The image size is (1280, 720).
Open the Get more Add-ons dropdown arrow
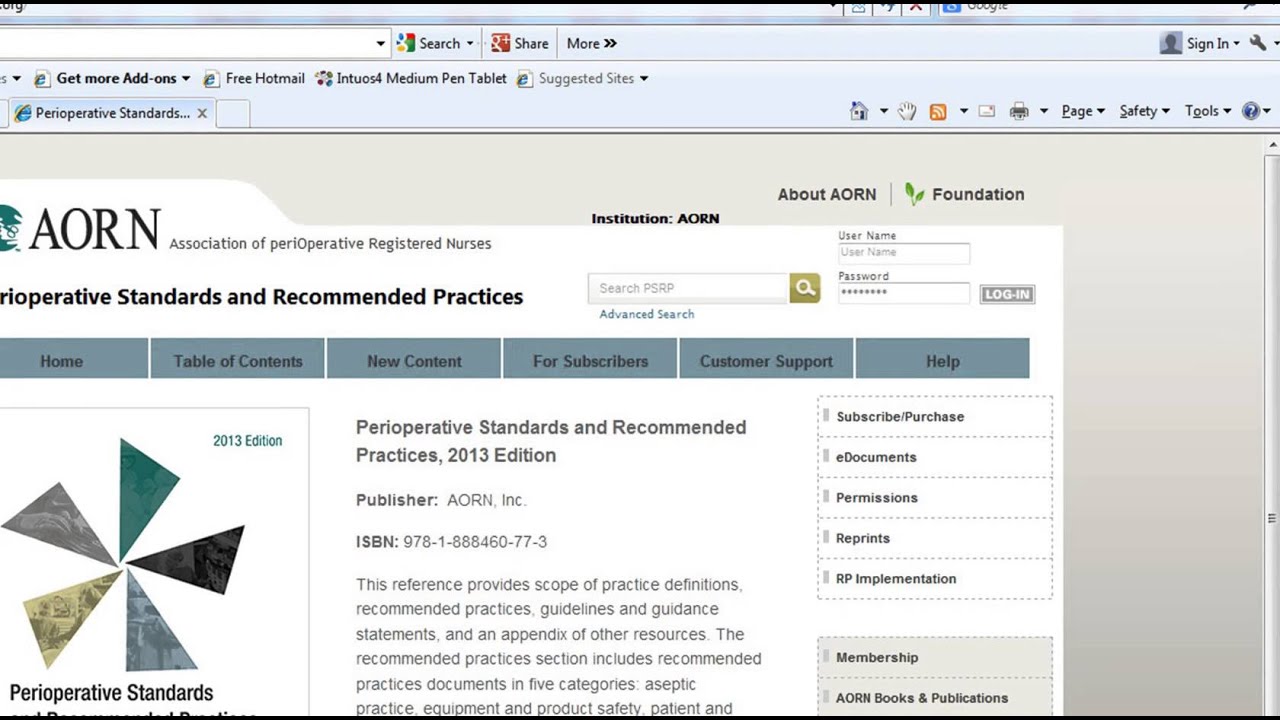point(186,78)
